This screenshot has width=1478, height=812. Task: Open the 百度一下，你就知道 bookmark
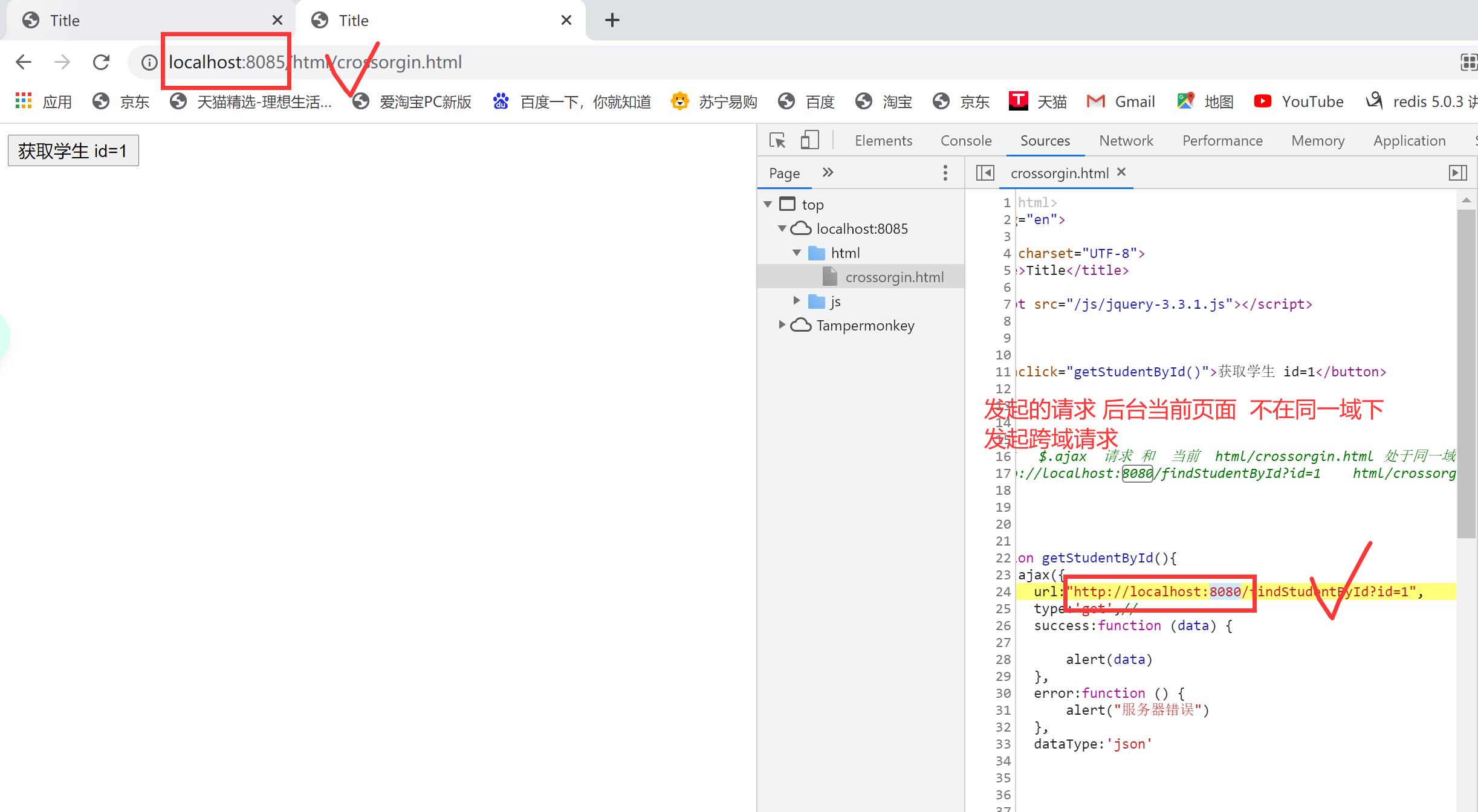click(x=572, y=101)
